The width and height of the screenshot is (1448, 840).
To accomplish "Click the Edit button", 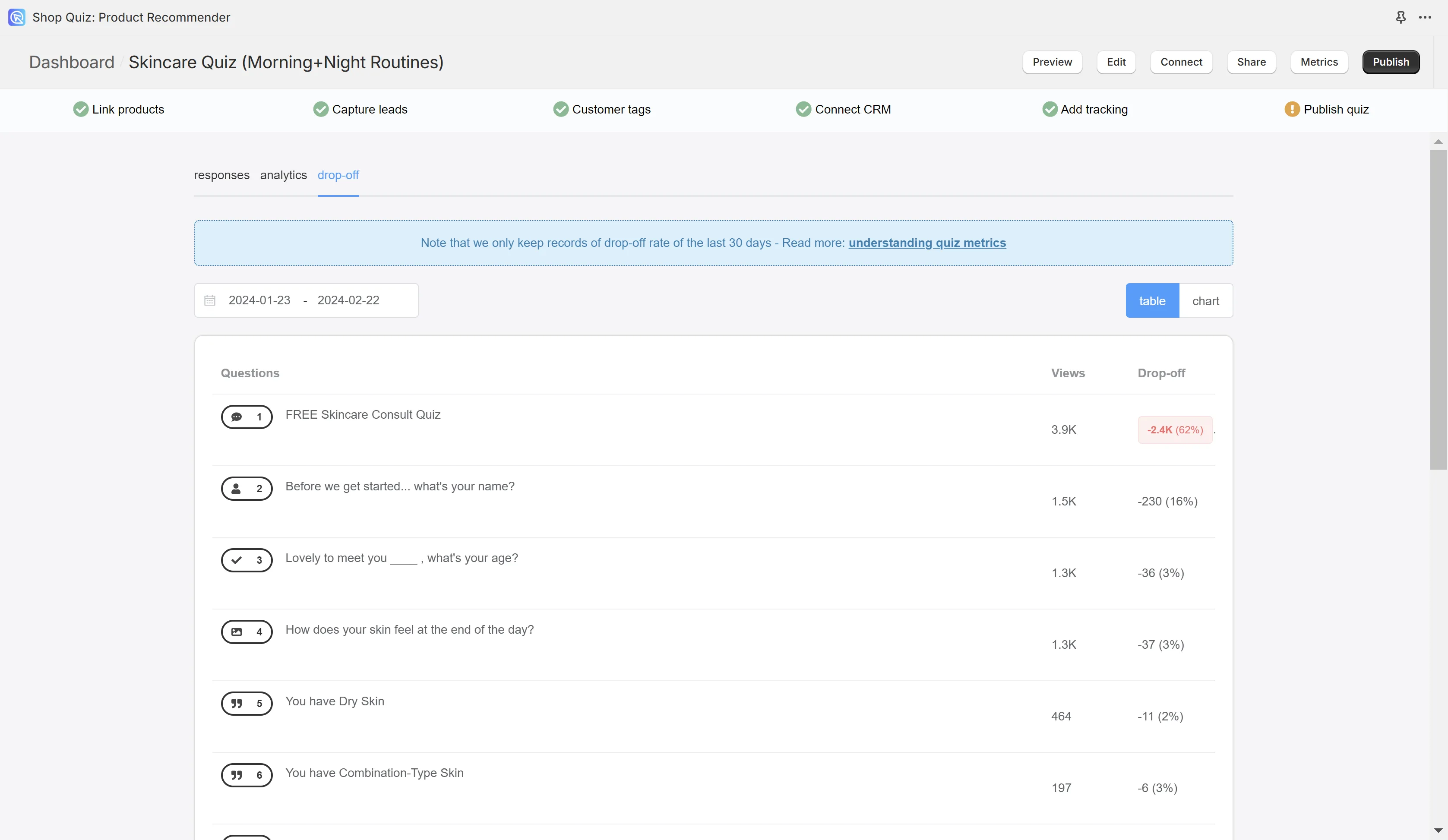I will pos(1116,62).
